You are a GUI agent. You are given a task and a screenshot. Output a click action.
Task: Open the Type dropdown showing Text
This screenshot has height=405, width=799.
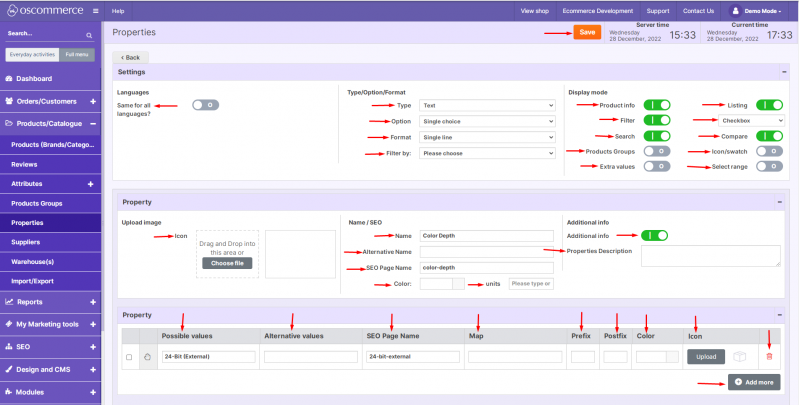[486, 105]
